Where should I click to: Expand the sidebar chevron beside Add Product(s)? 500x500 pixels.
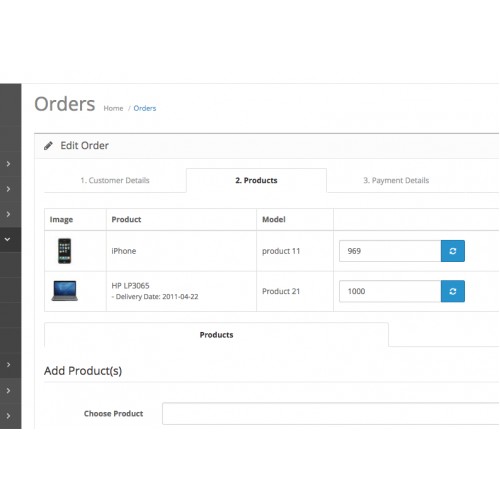8,365
